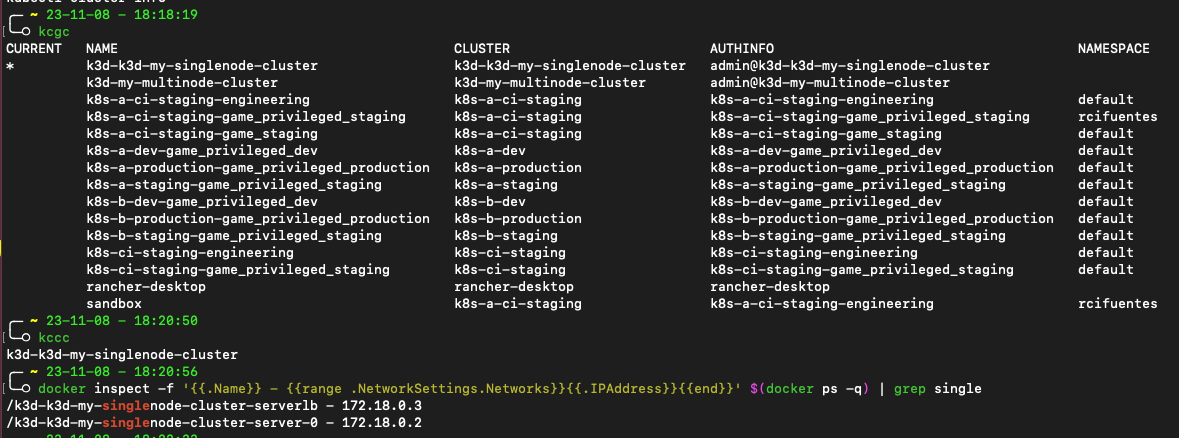This screenshot has height=438, width=1179.
Task: Select the sandbox context name
Action: [114, 304]
